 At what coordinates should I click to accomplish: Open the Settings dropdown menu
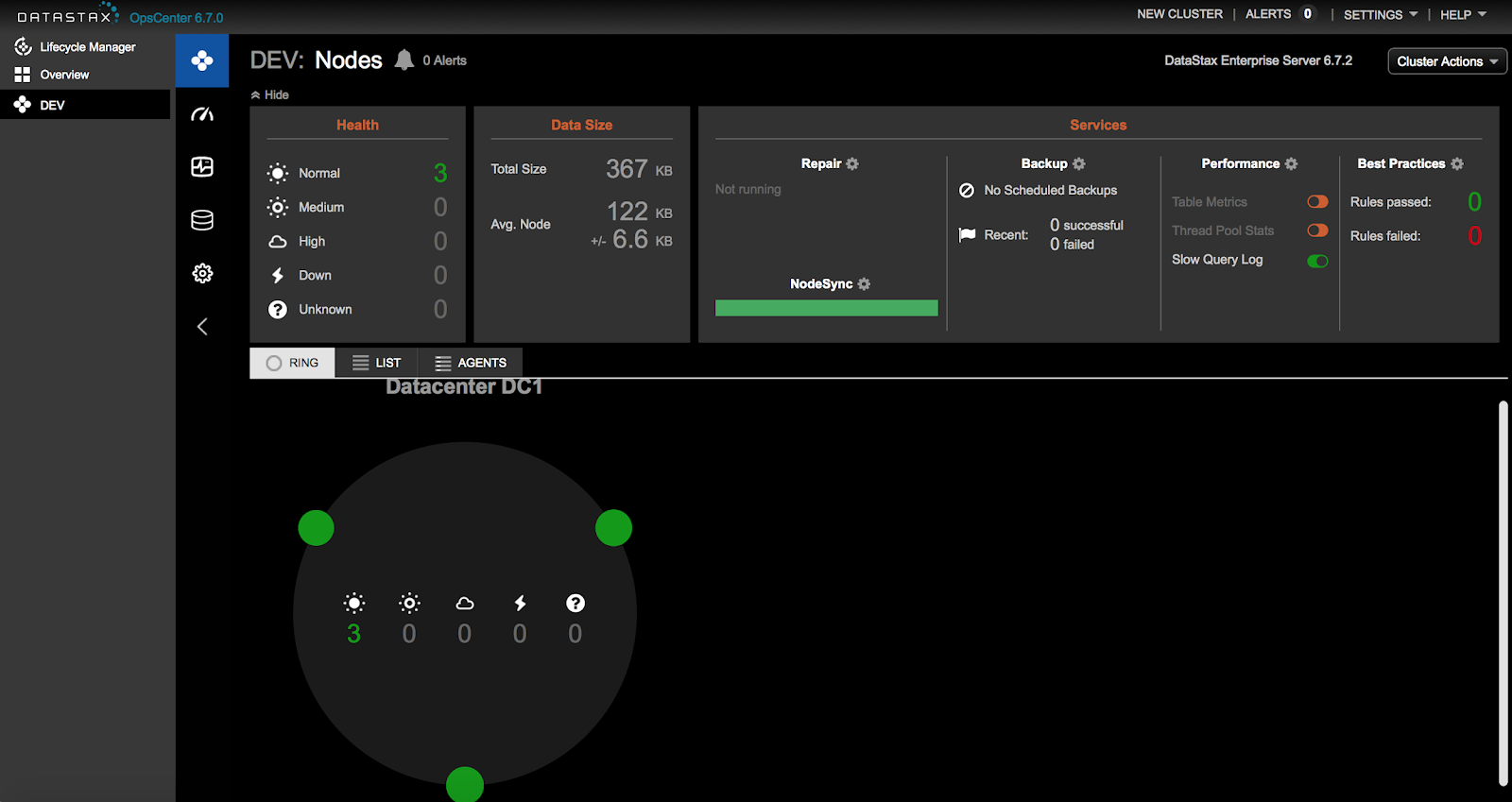[1381, 14]
